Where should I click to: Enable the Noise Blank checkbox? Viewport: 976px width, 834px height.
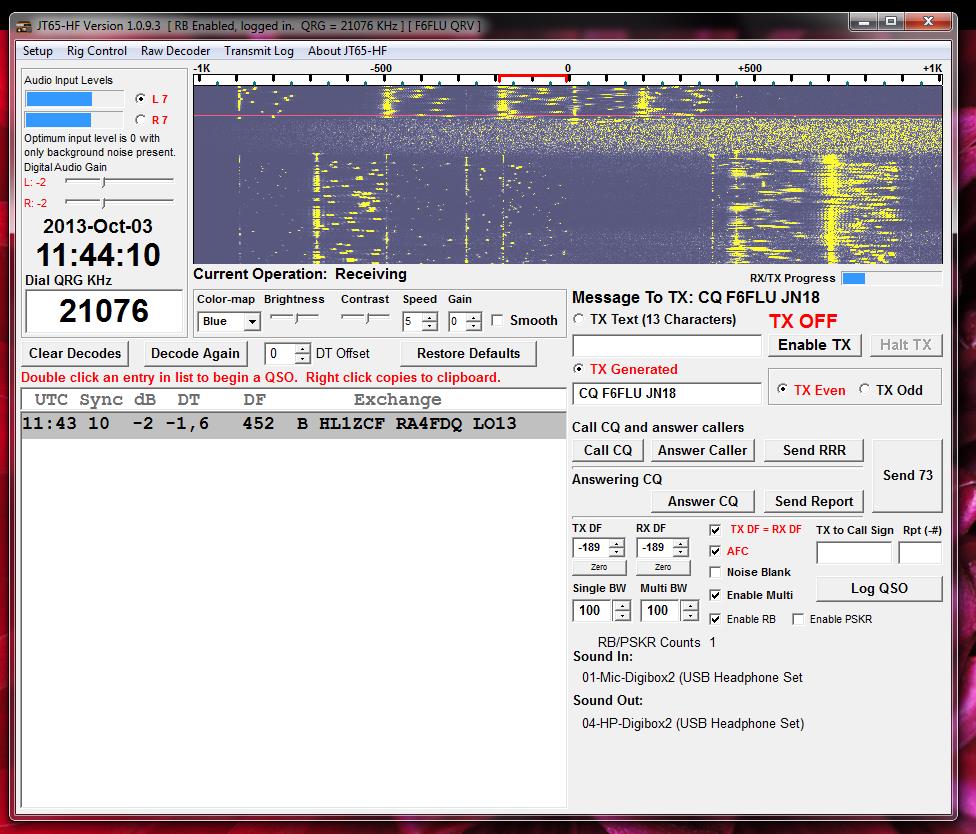pos(715,572)
